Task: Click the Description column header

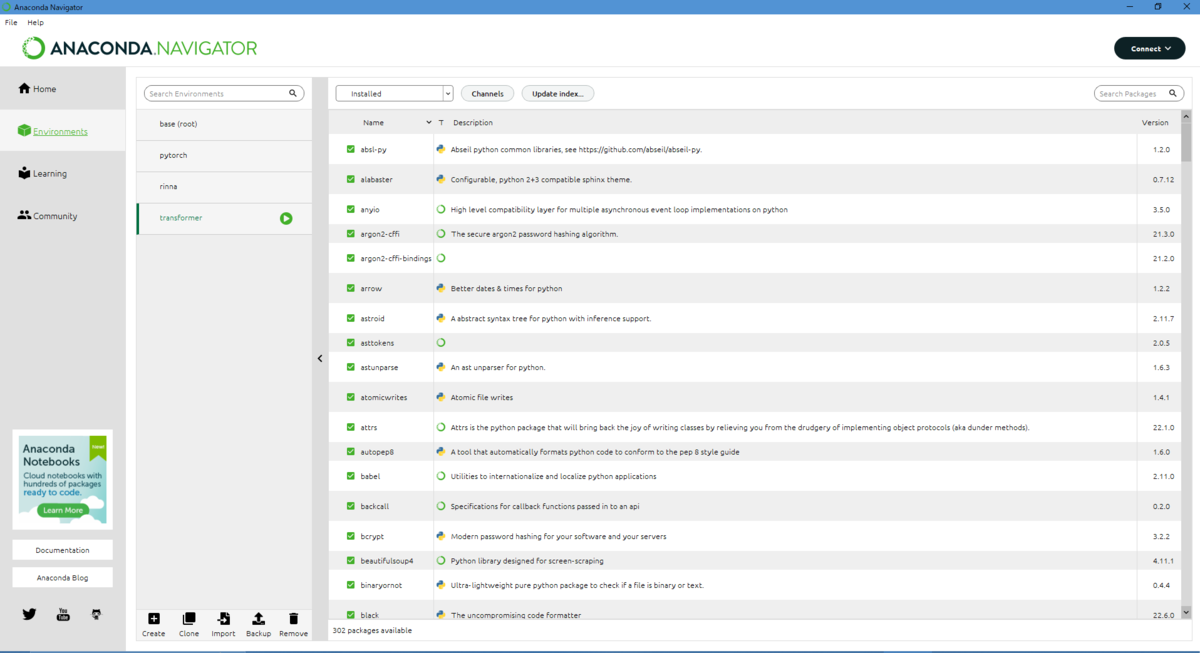Action: 472,122
